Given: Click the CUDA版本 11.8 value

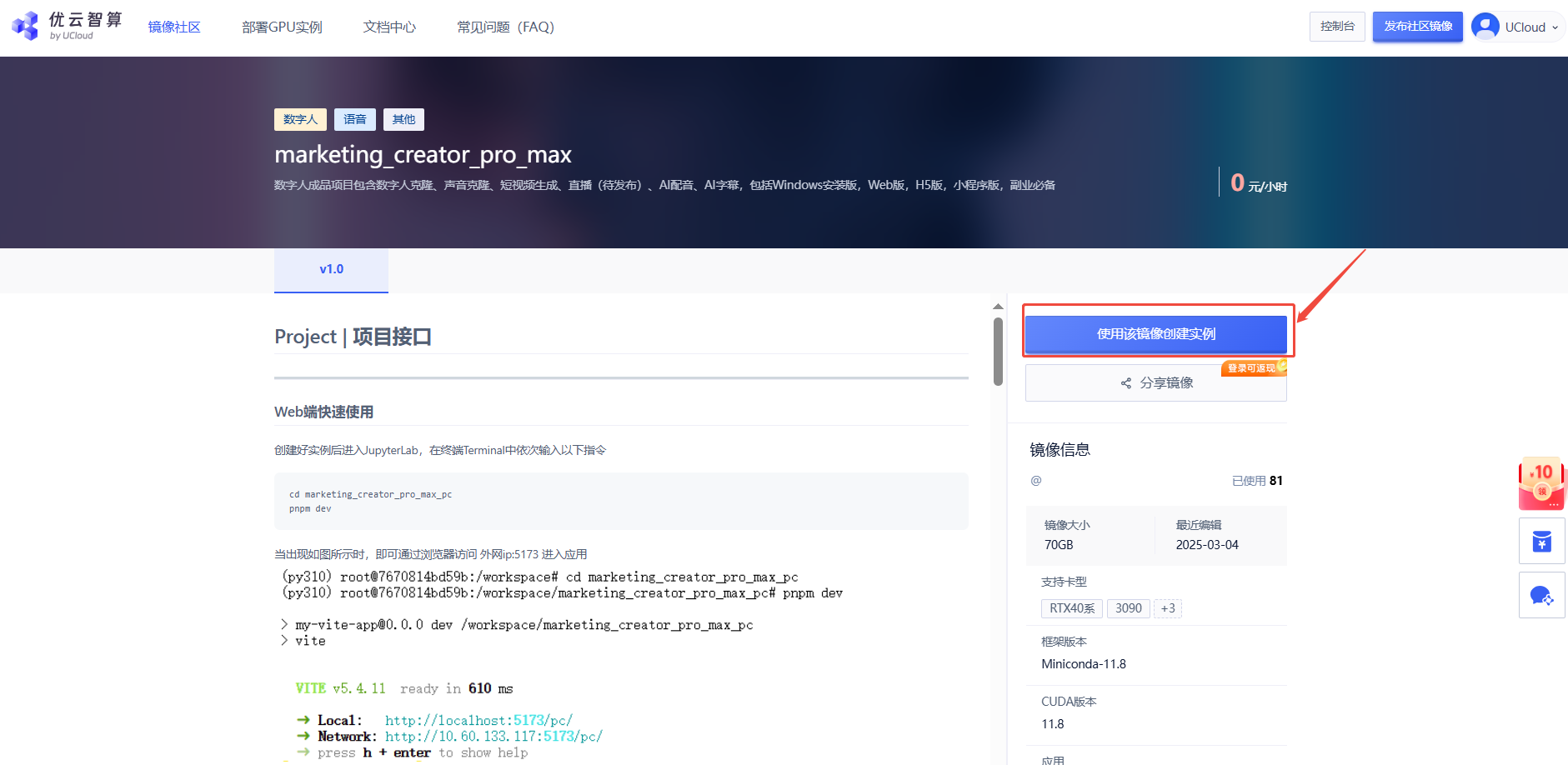Looking at the screenshot, I should [x=1053, y=724].
